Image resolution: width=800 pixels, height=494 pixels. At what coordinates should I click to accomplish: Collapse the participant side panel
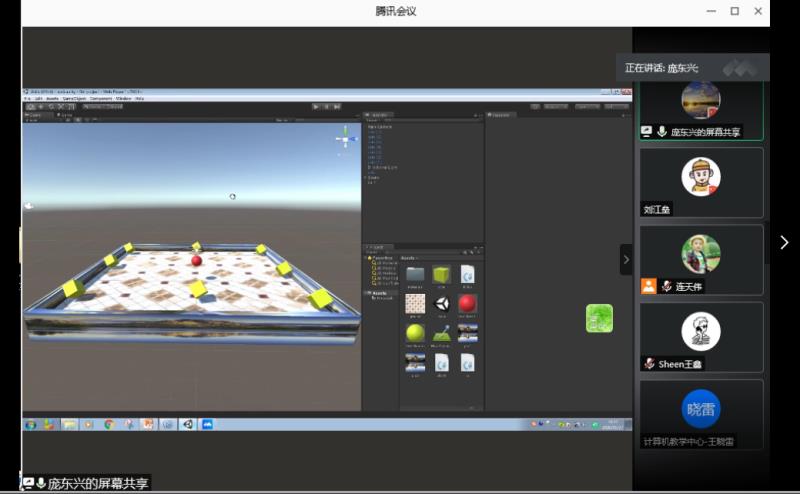[626, 259]
